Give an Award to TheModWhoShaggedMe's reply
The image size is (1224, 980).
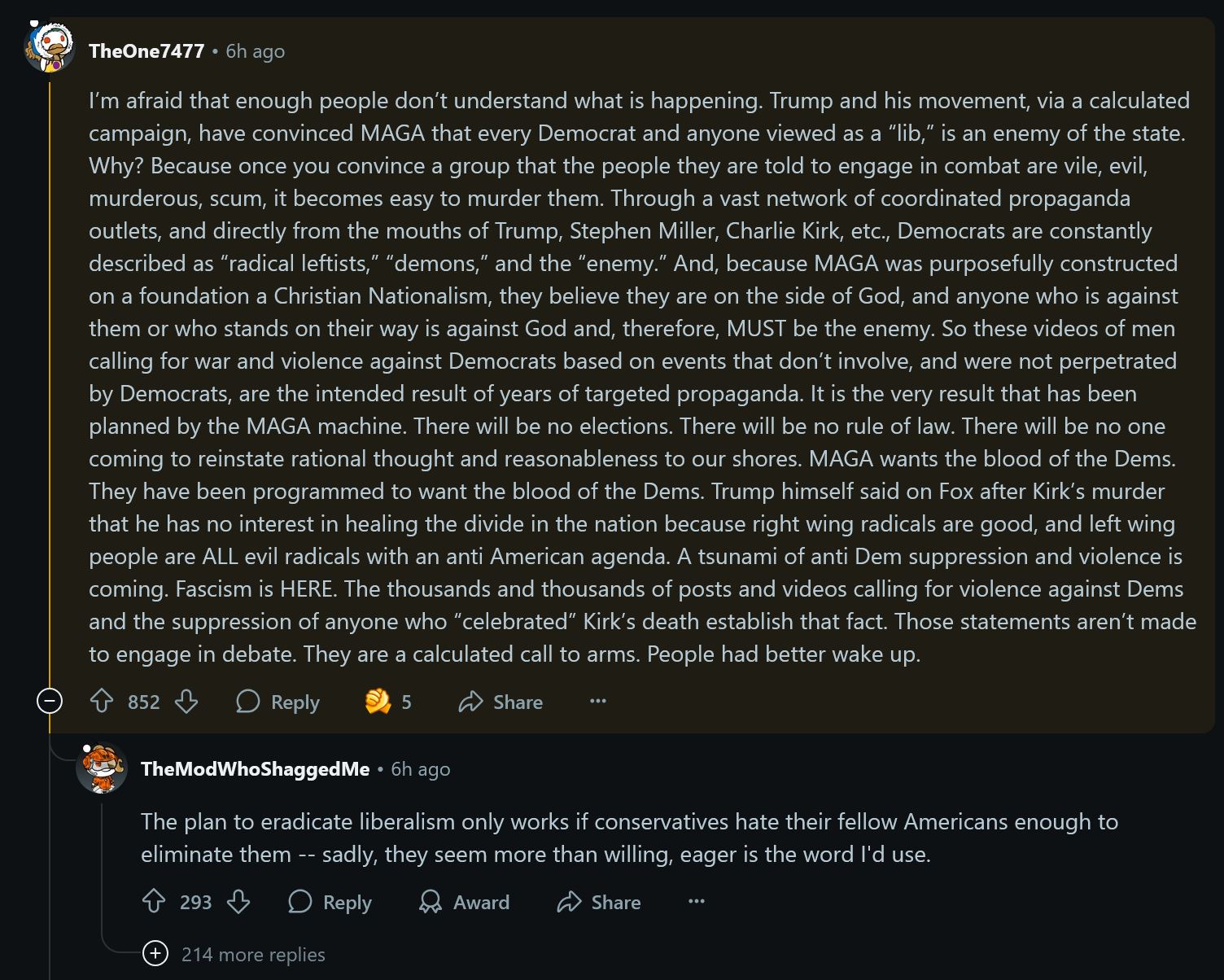click(x=464, y=902)
